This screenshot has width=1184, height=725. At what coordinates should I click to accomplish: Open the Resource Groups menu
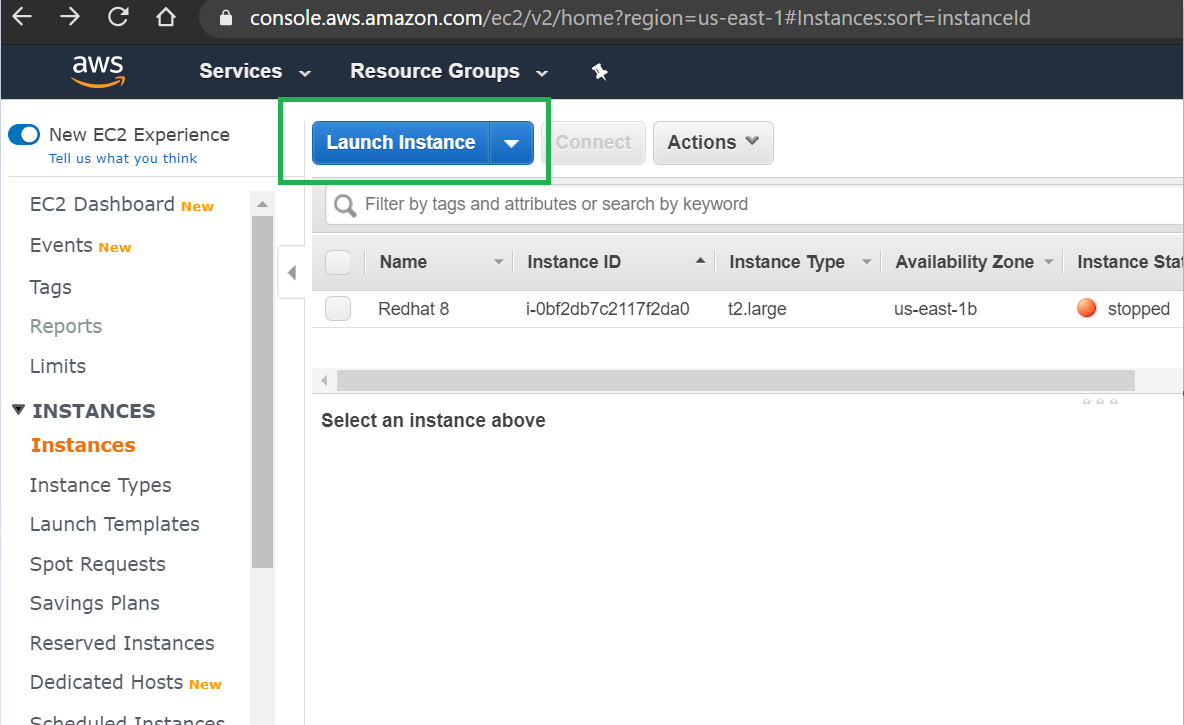click(449, 72)
